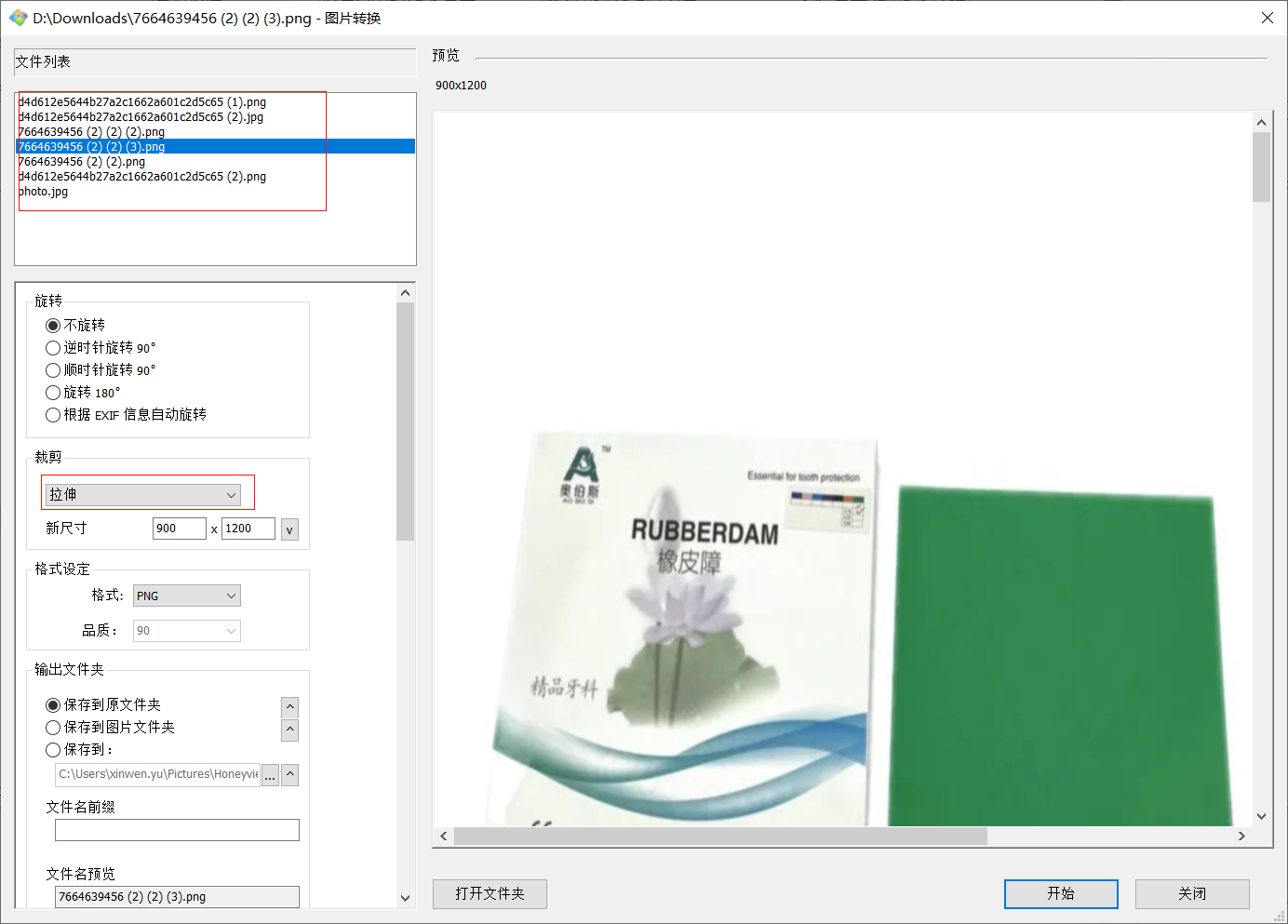Enable 根据 EXIF 信息自动旋转 option
1288x924 pixels.
click(x=53, y=415)
